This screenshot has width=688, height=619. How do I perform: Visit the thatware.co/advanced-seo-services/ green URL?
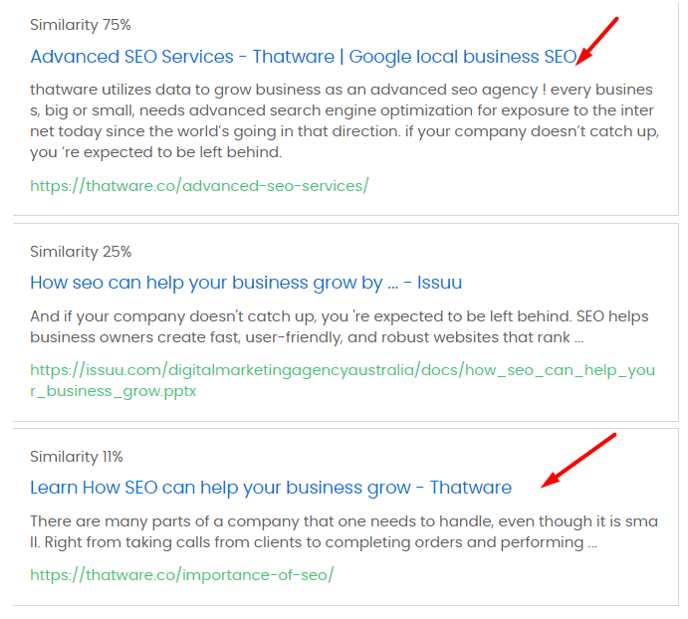[x=199, y=186]
